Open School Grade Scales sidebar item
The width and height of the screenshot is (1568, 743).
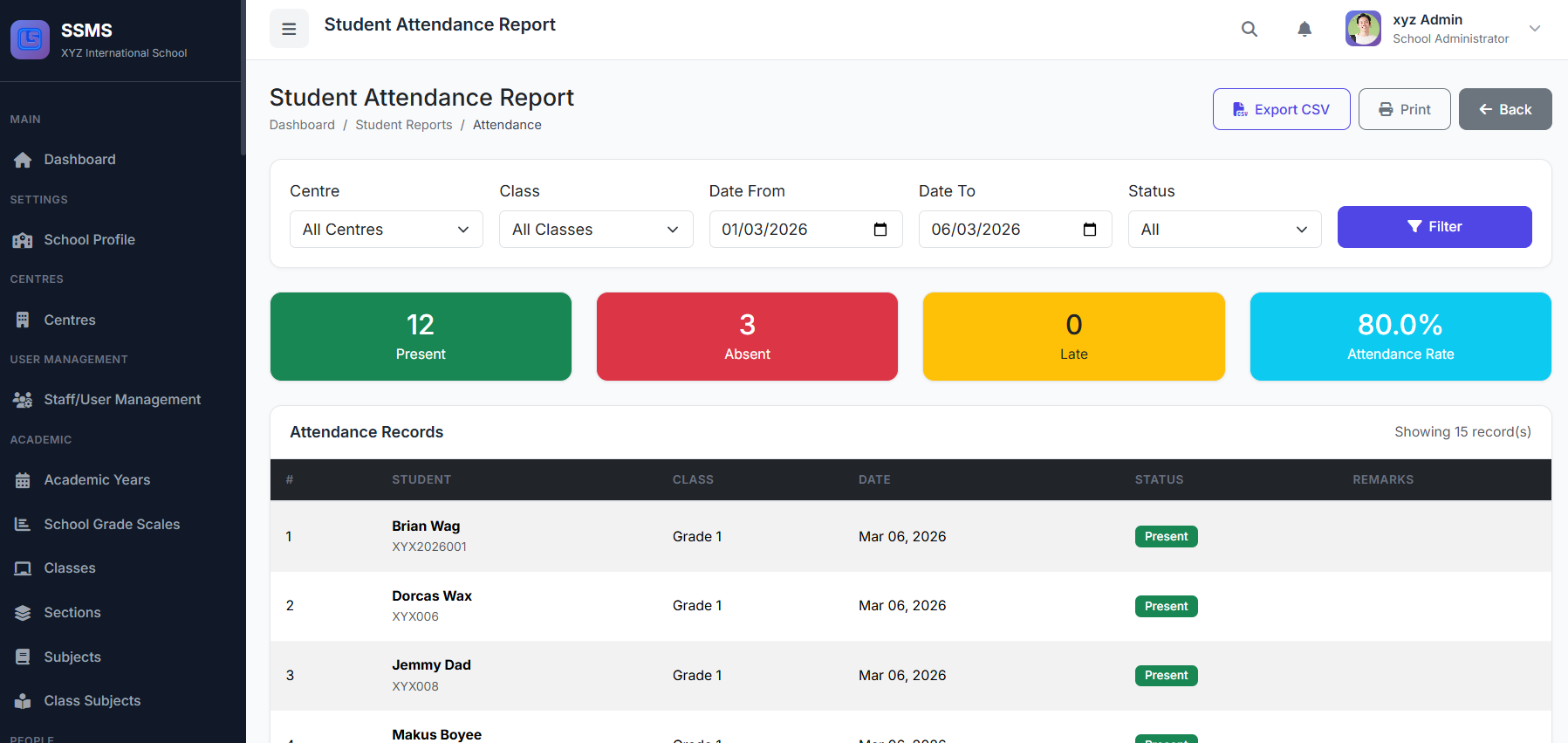coord(112,525)
